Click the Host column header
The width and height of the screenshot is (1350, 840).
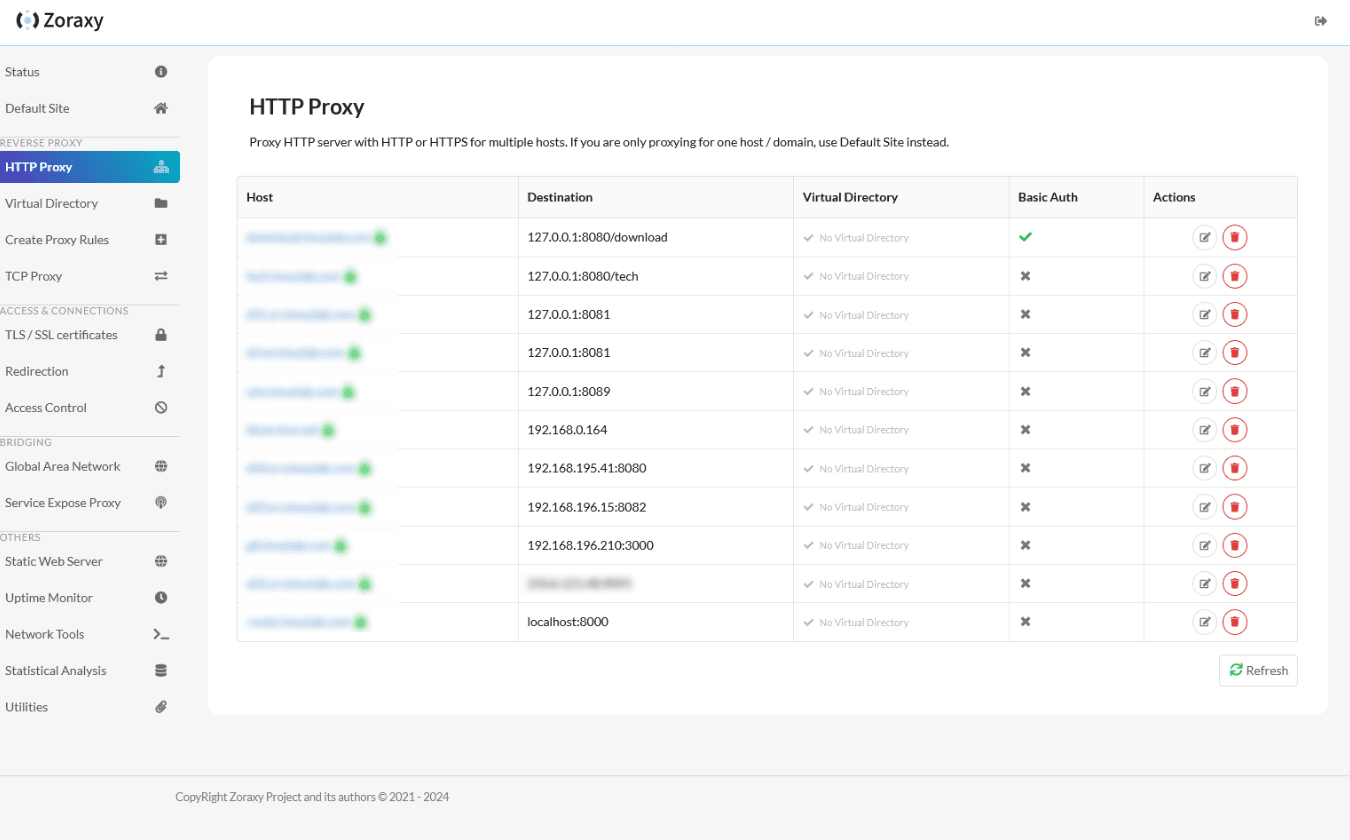coord(260,197)
